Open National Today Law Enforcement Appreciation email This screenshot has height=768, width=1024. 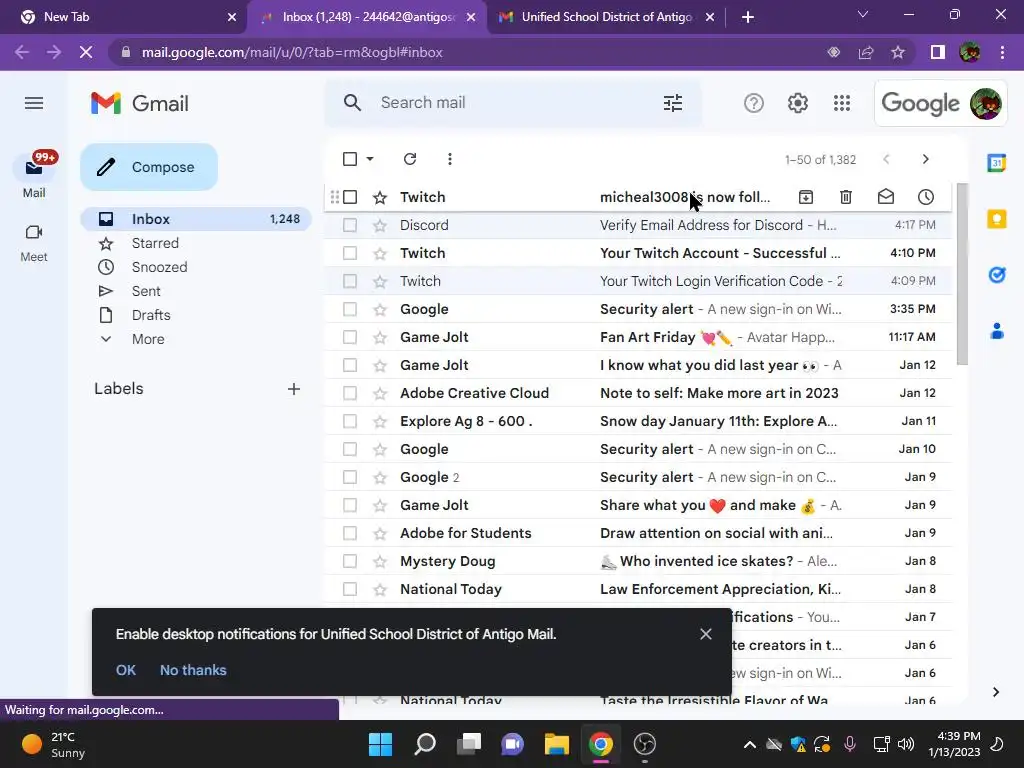[x=638, y=589]
